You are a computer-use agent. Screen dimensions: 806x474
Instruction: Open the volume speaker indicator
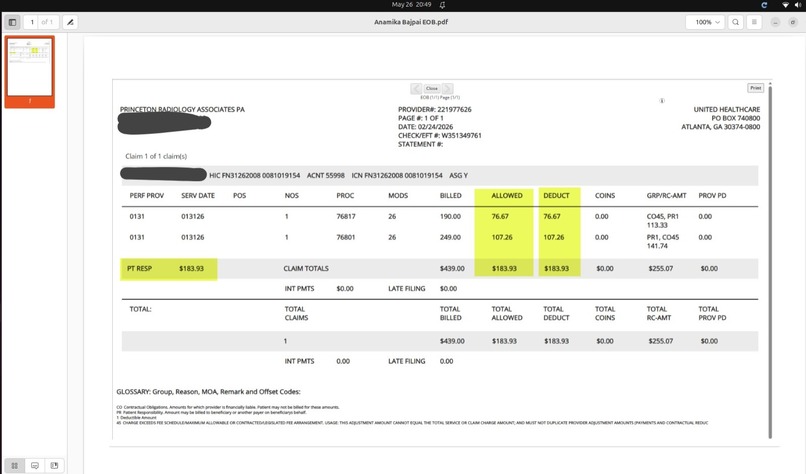click(x=797, y=5)
